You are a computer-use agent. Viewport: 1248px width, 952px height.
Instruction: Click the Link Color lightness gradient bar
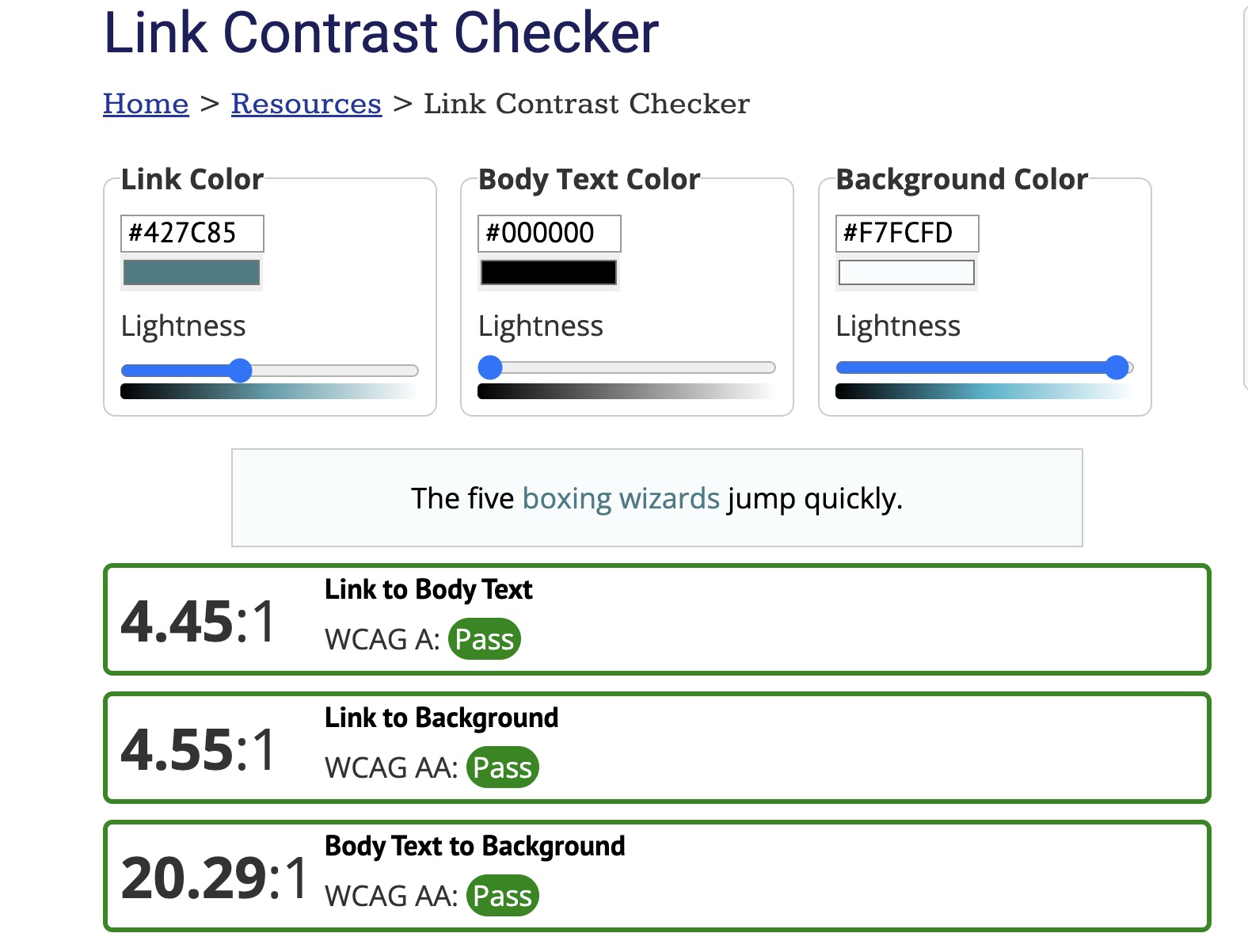(x=269, y=391)
